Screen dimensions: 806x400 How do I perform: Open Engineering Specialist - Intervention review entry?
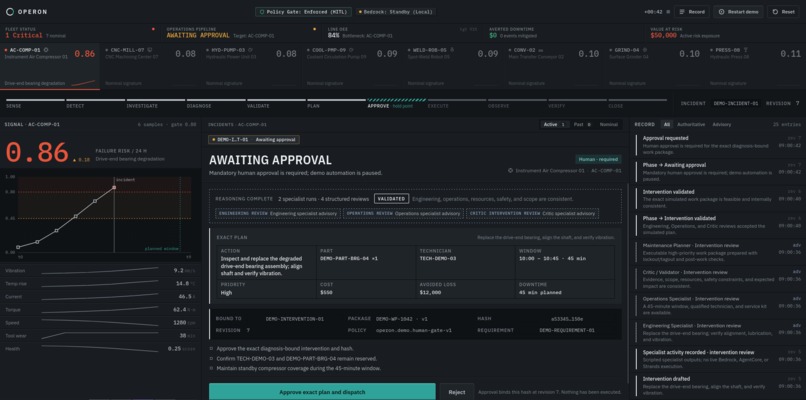pos(717,332)
